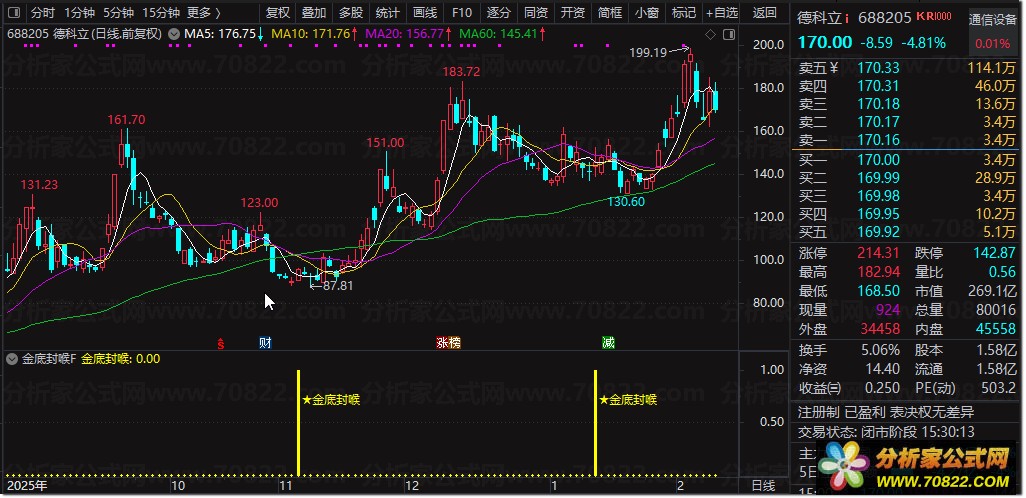Image resolution: width=1026 pixels, height=498 pixels.
Task: Open 统计 statistics tool
Action: [388, 12]
